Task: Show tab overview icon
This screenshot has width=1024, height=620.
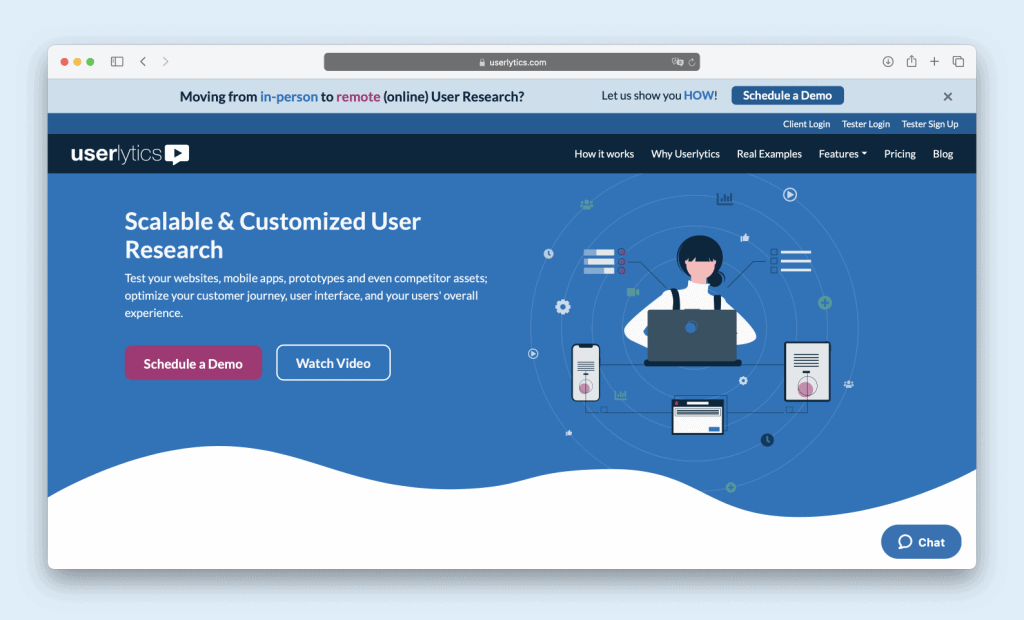Action: [x=958, y=61]
